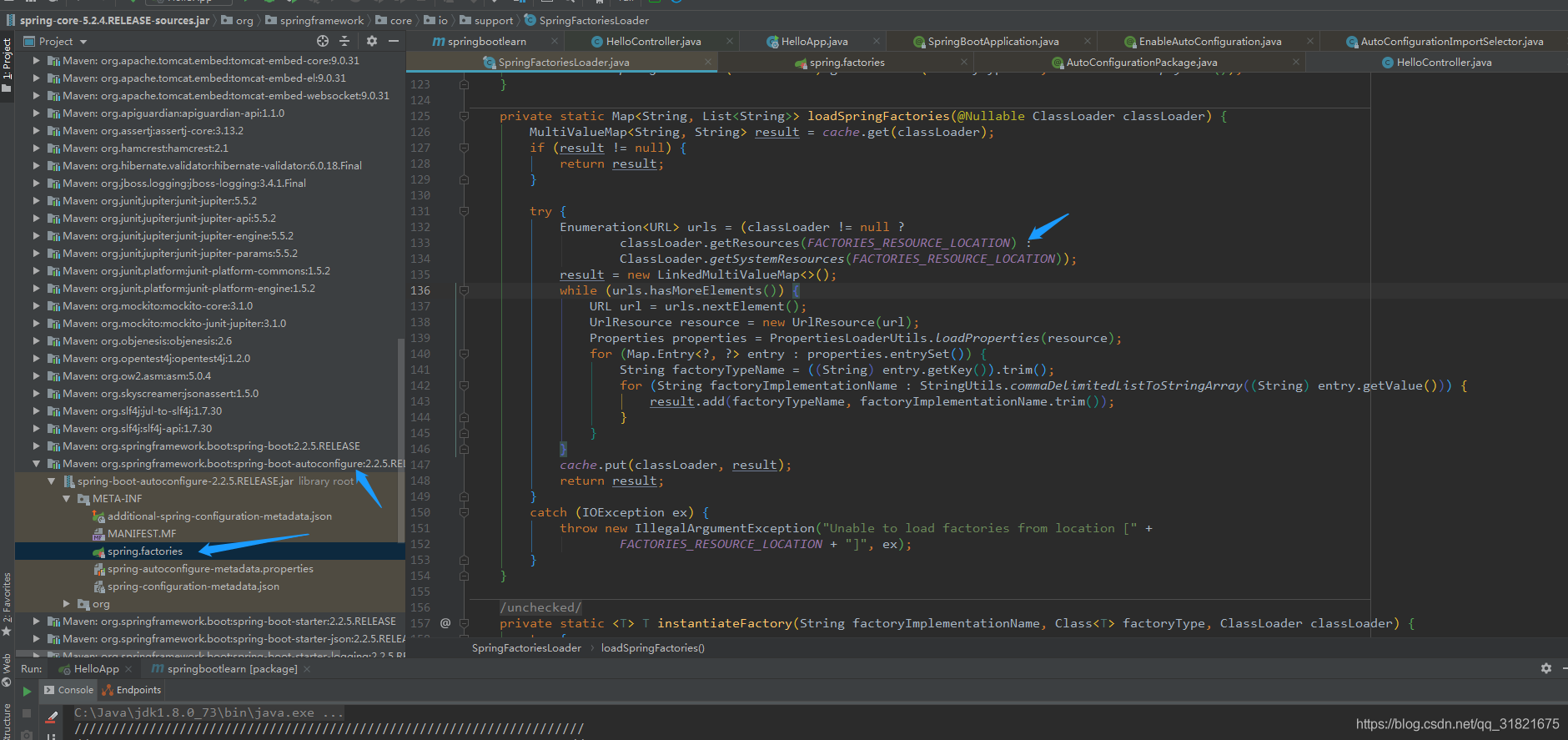Viewport: 1568px width, 740px height.
Task: Fold the while loop at line 136
Action: [x=464, y=290]
